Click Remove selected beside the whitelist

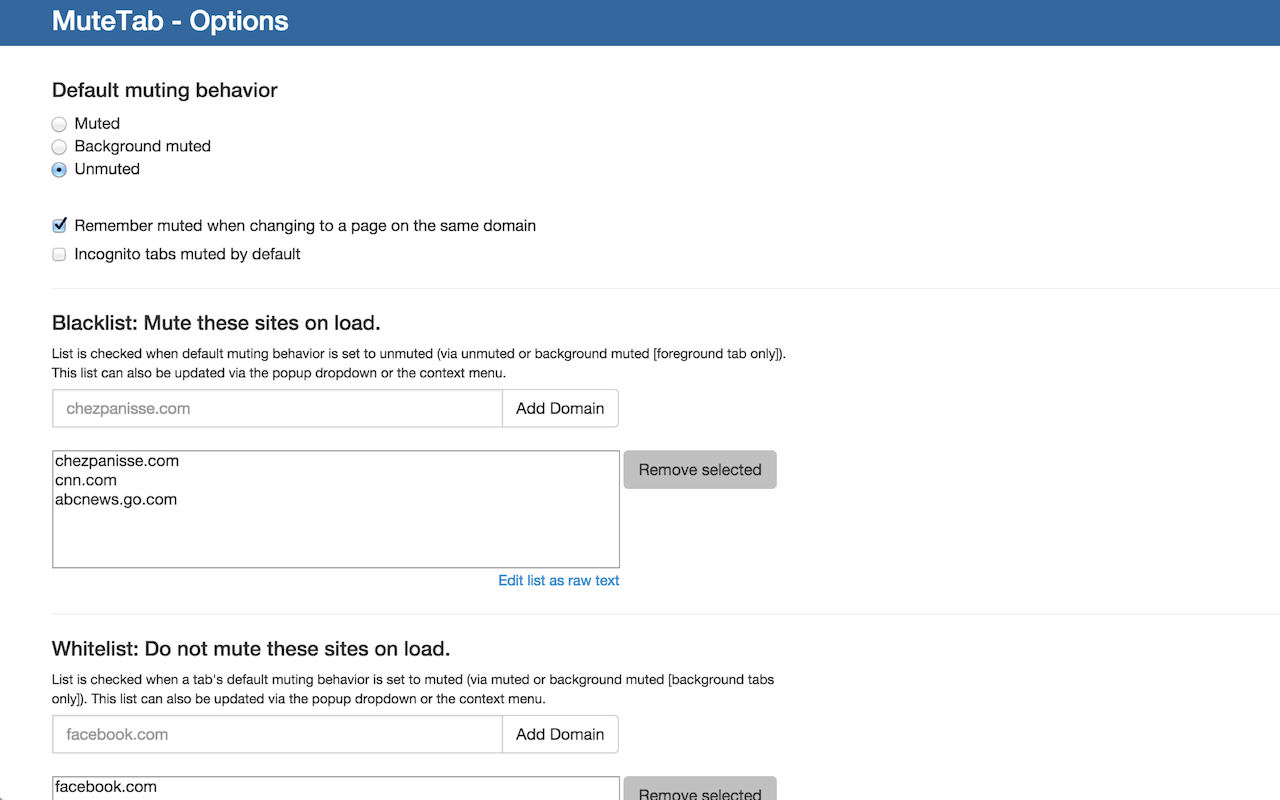(699, 792)
